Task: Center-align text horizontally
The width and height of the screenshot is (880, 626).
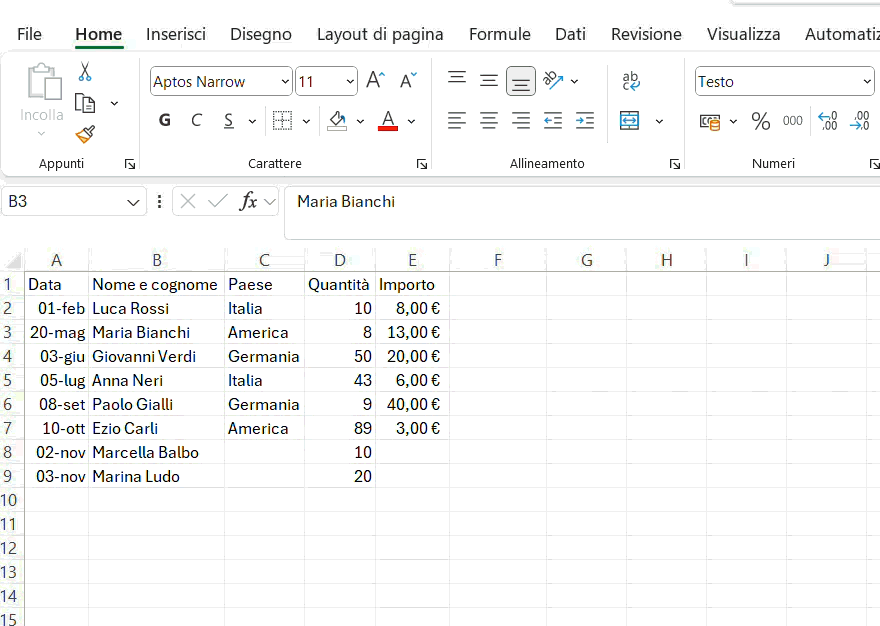Action: click(489, 121)
